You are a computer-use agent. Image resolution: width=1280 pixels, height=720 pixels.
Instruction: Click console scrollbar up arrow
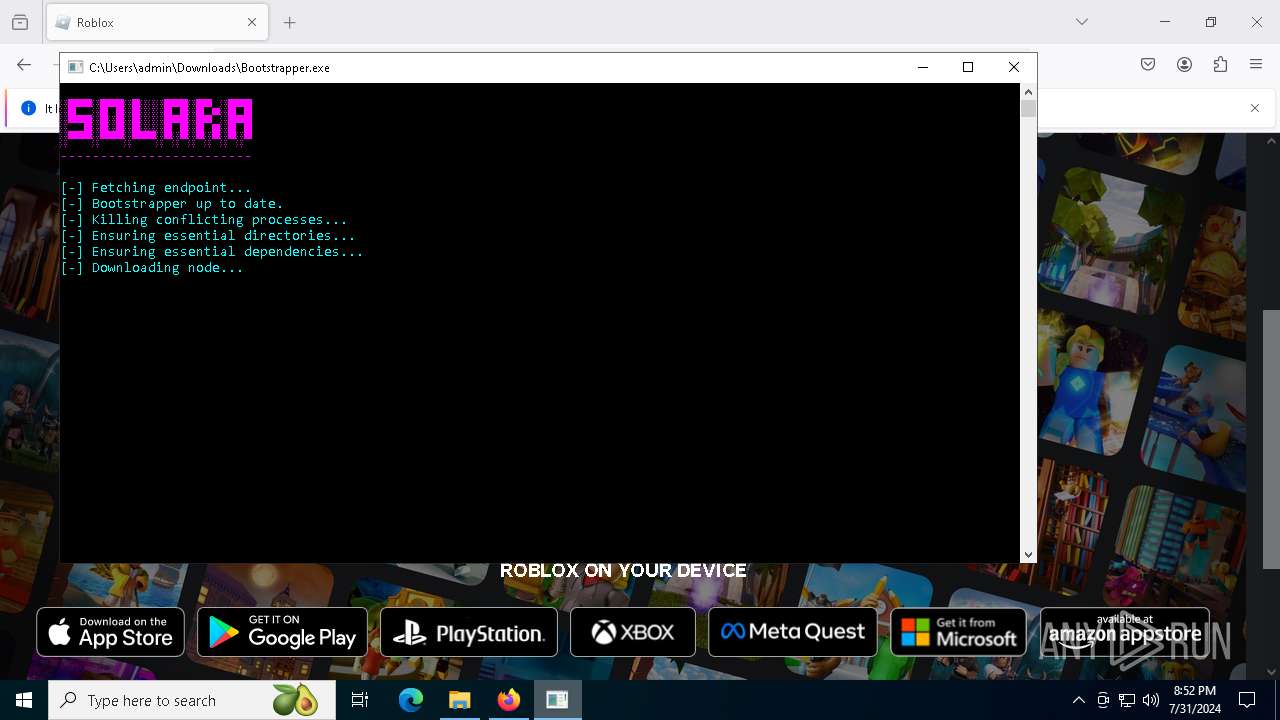click(x=1028, y=92)
